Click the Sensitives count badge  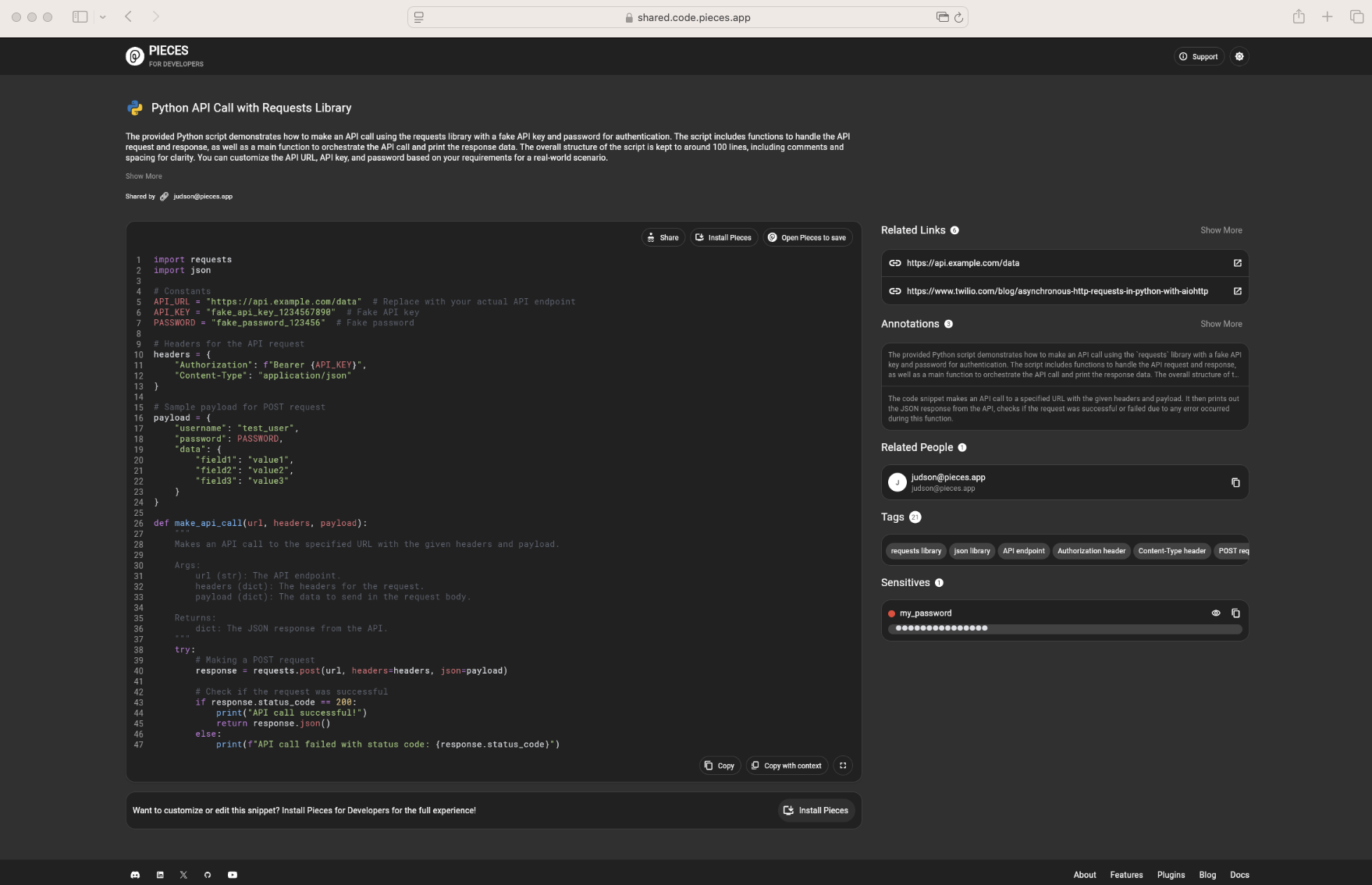coord(939,583)
